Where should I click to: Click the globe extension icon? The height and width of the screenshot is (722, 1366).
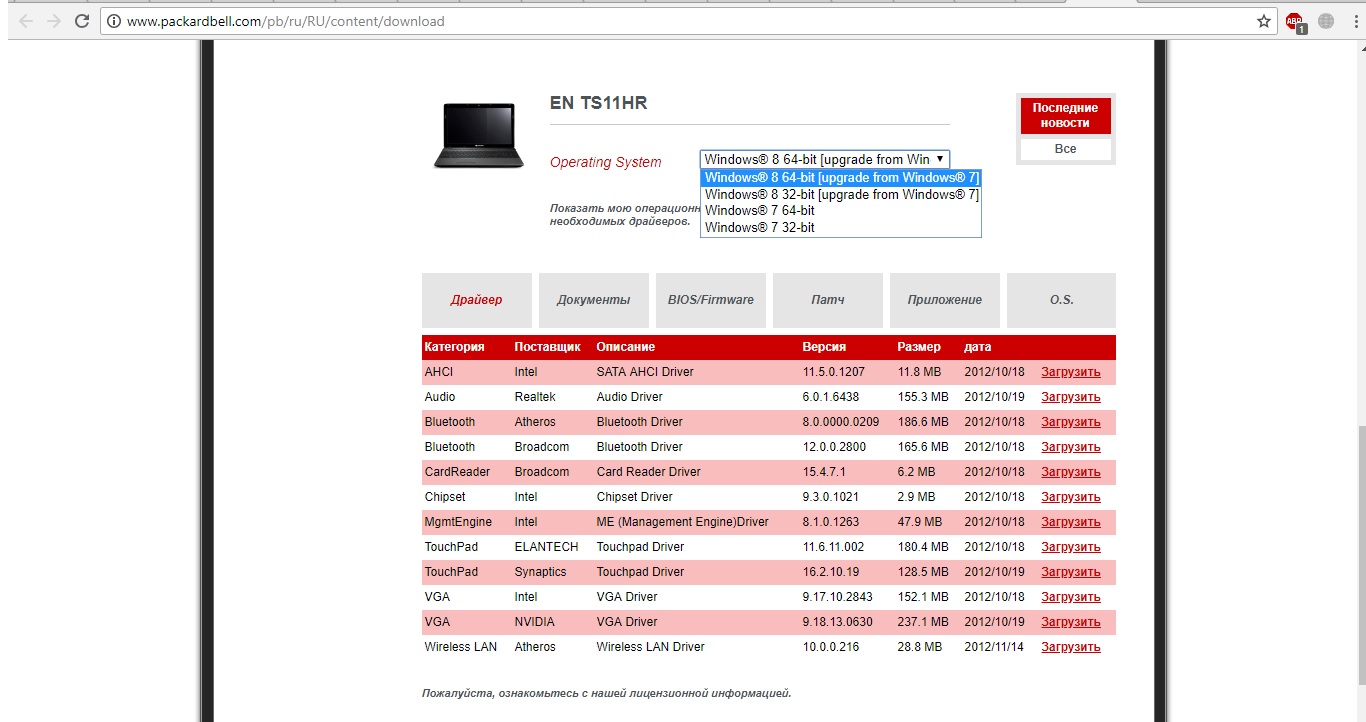(x=1327, y=21)
